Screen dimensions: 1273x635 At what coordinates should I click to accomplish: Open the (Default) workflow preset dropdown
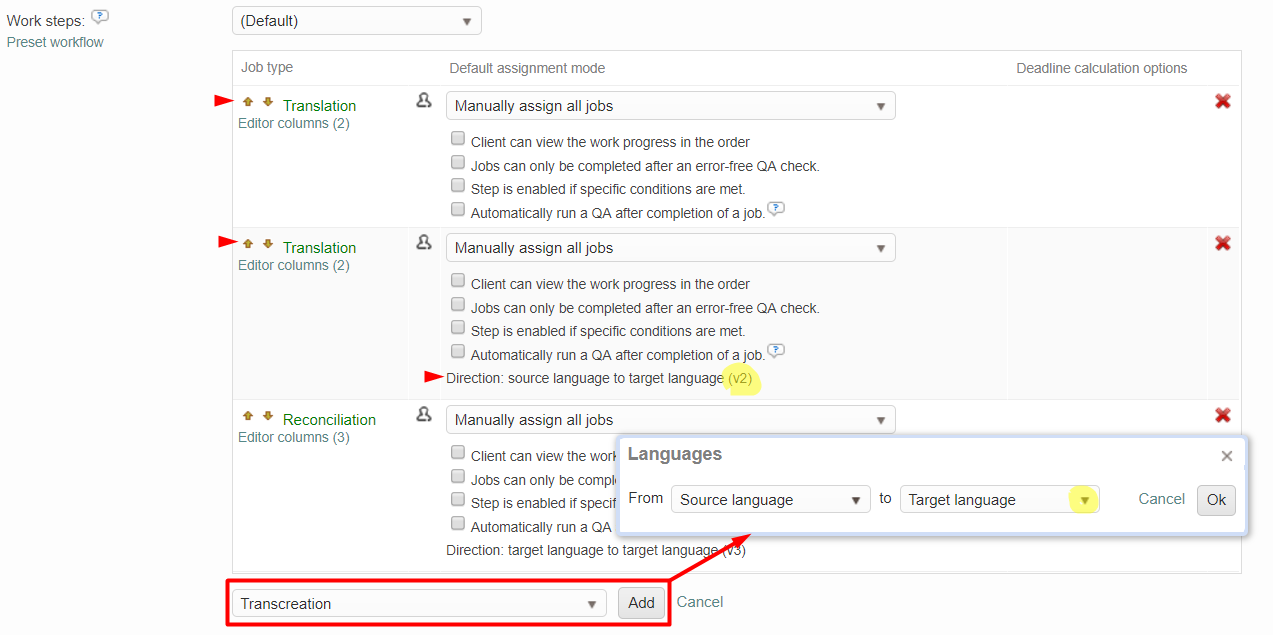(356, 21)
